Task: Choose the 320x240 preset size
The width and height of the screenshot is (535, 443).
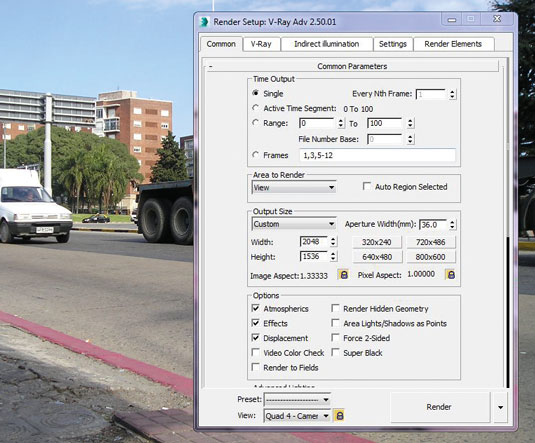Action: pos(377,242)
